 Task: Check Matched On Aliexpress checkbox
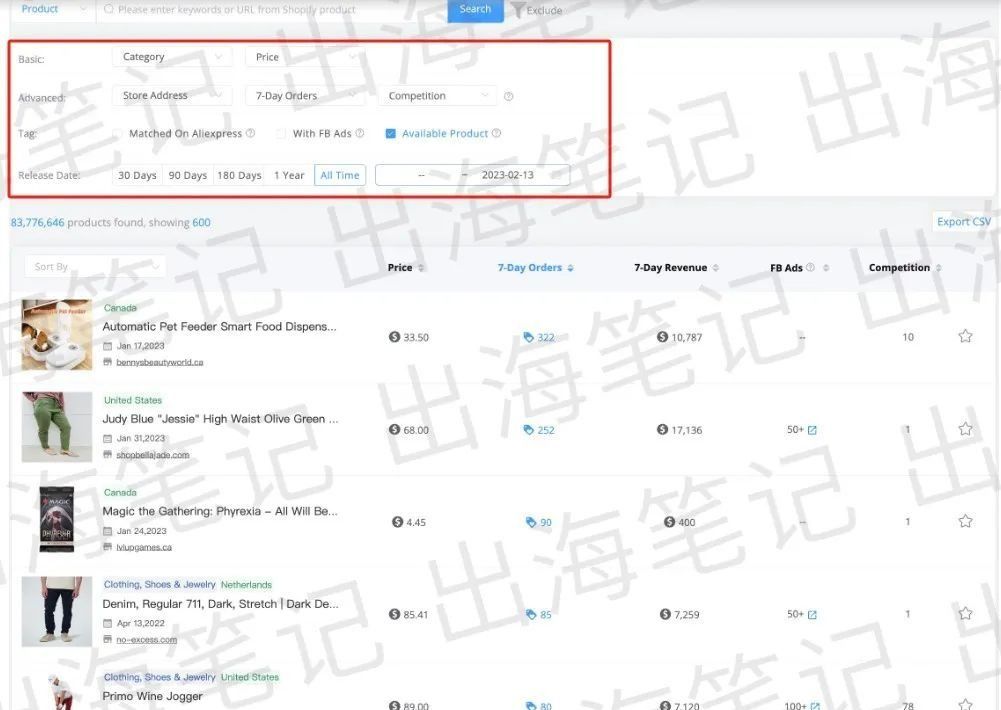point(117,133)
